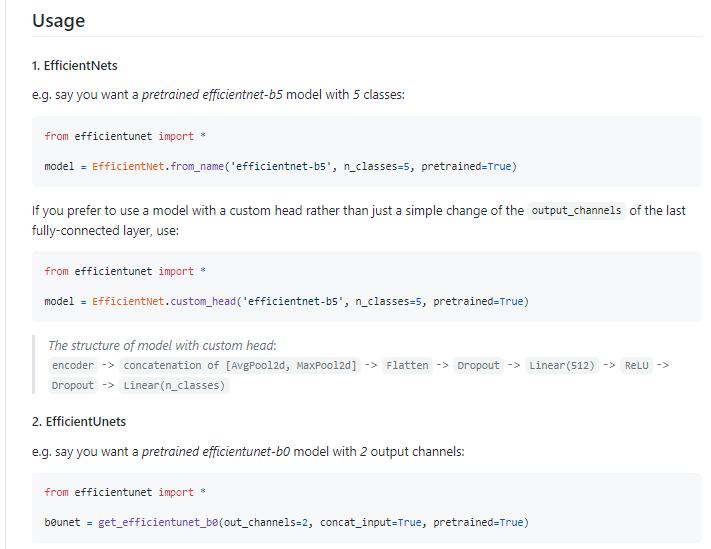Click "The structure of model with custom head" text

pos(162,346)
